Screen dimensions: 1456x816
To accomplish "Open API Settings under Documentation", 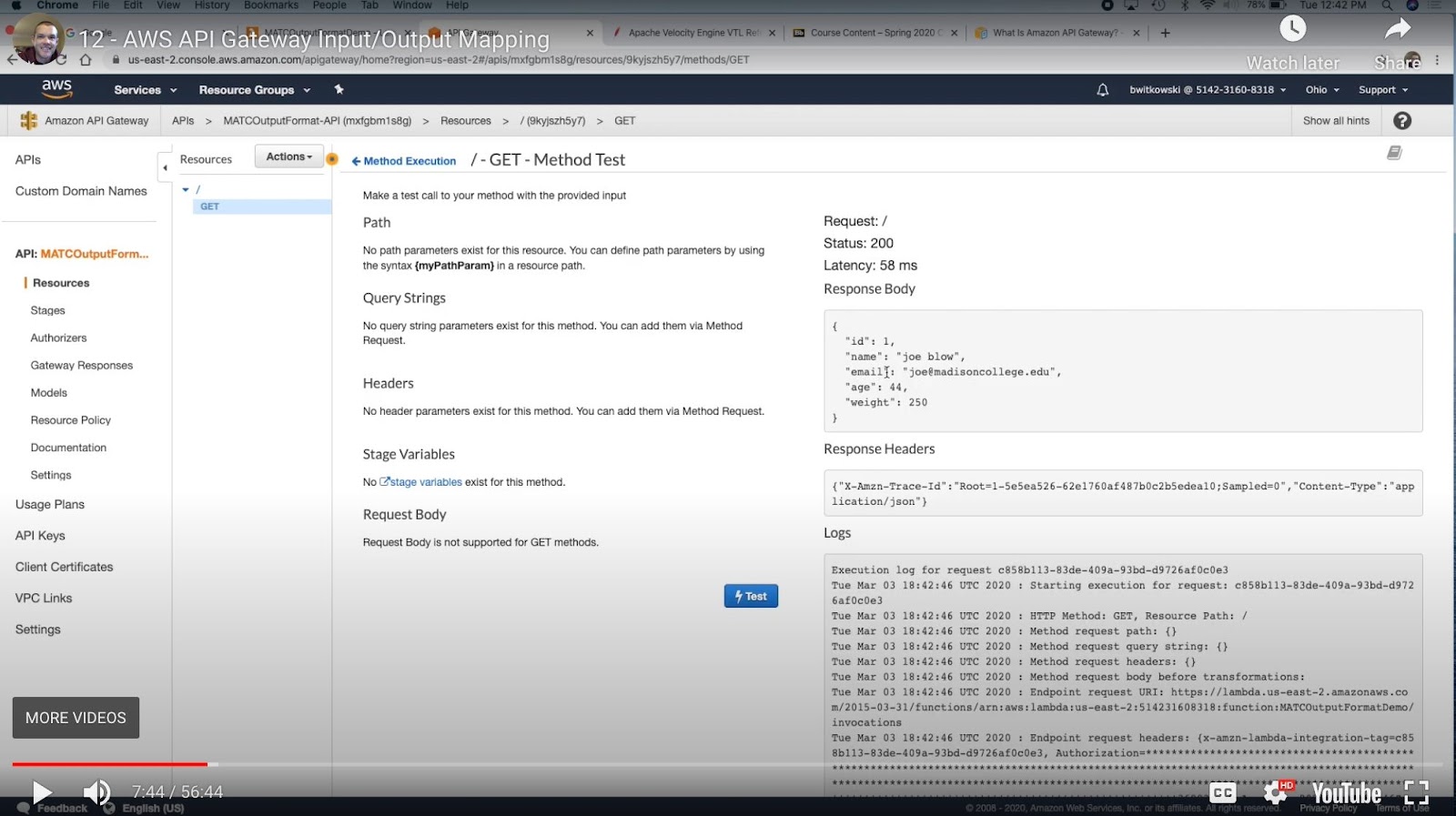I will pyautogui.click(x=51, y=474).
